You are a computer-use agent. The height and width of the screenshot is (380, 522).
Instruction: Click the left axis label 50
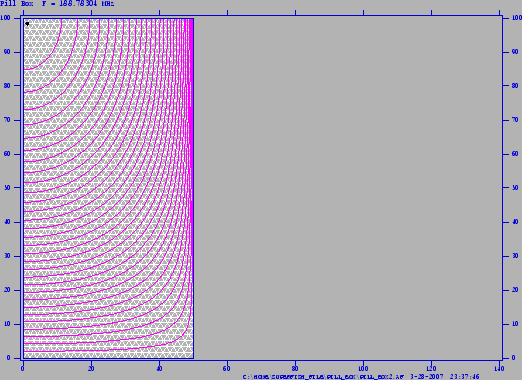point(7,187)
